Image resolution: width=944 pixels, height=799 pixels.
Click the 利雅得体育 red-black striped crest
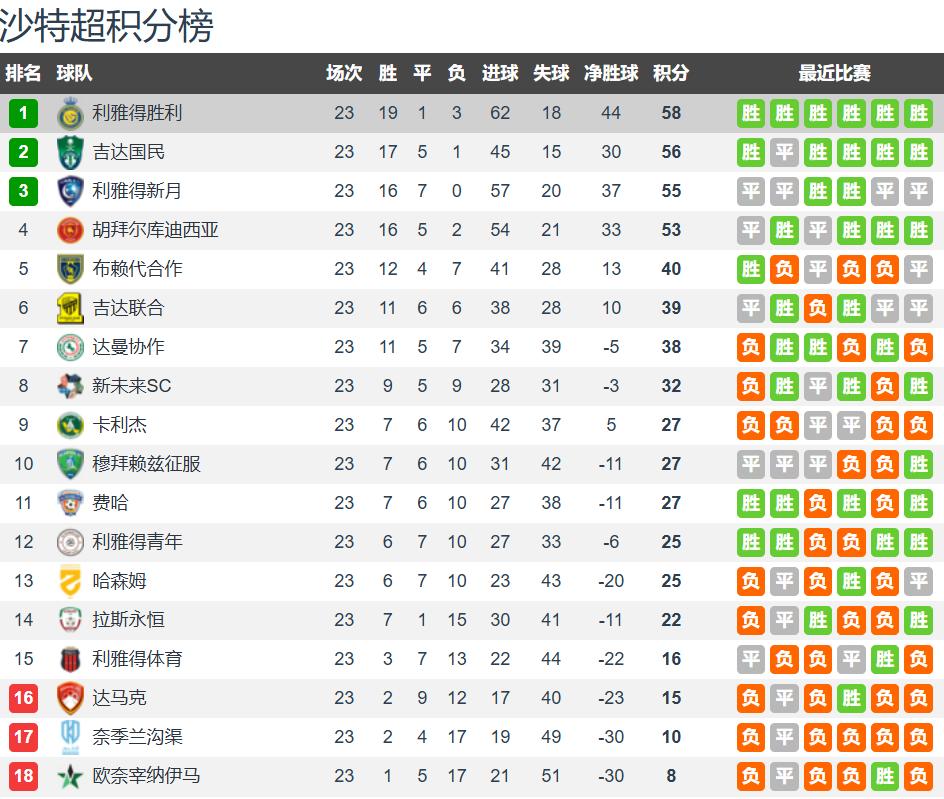[70, 659]
